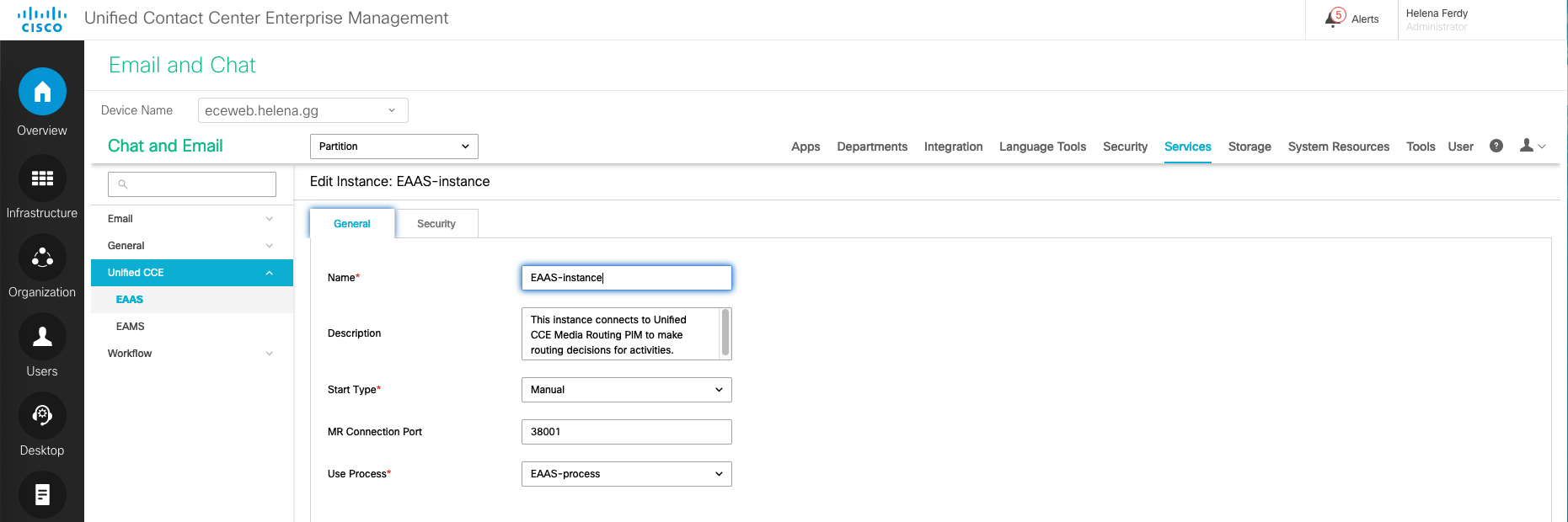Open the Overview home icon

coord(42,92)
